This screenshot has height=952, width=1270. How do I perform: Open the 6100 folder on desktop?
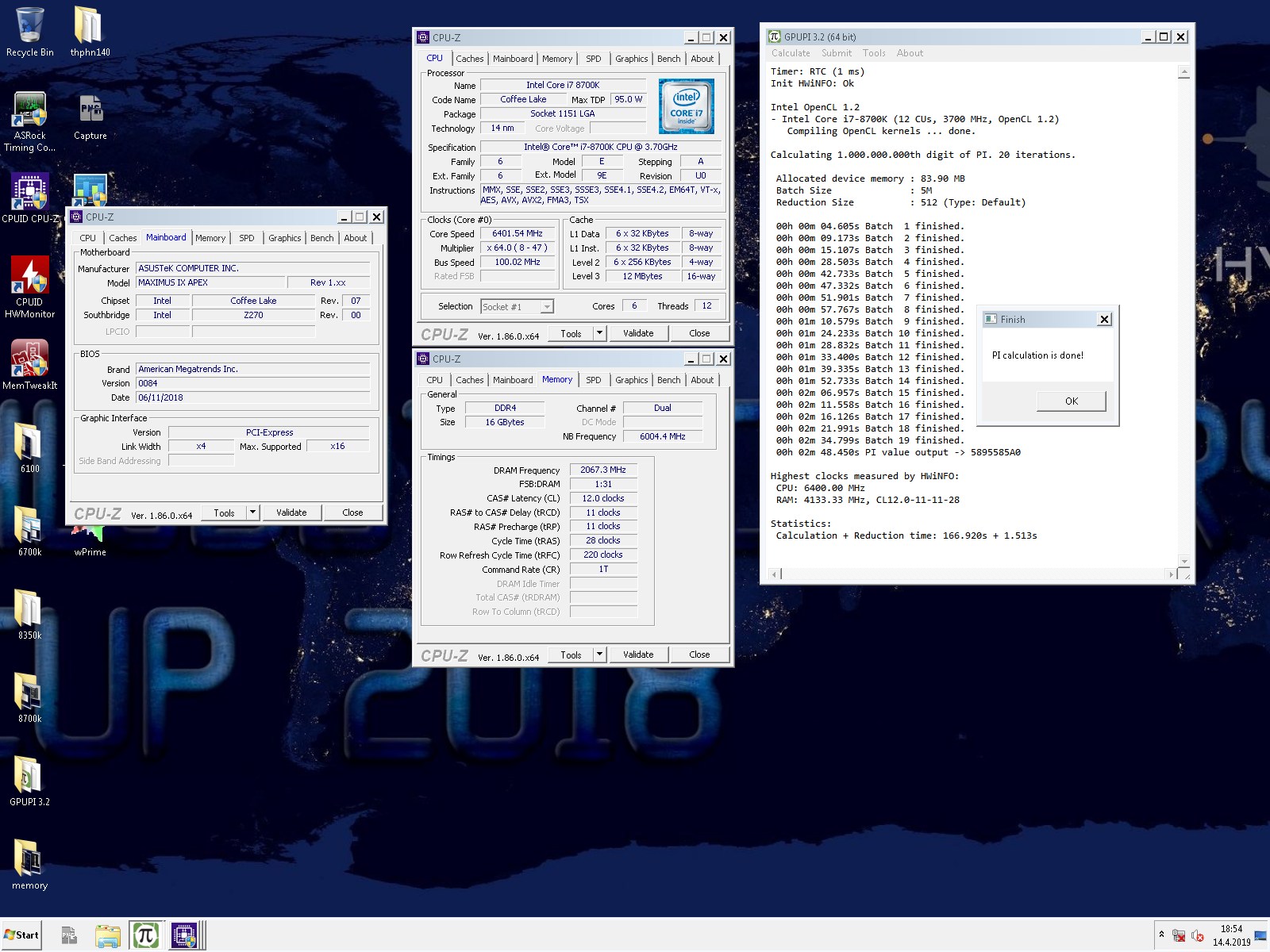click(29, 448)
